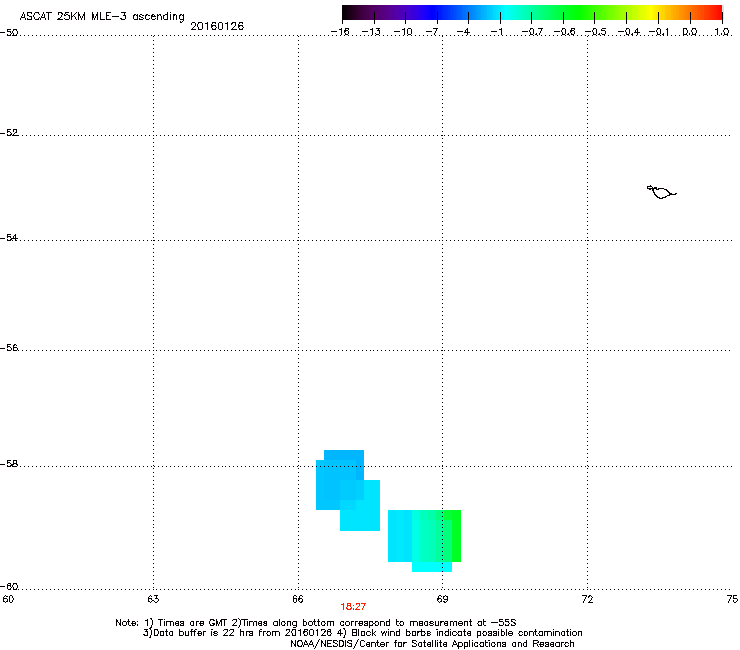This screenshot has width=740, height=650.
Task: Click the NOAA/NESDIS credit line
Action: pos(432,644)
